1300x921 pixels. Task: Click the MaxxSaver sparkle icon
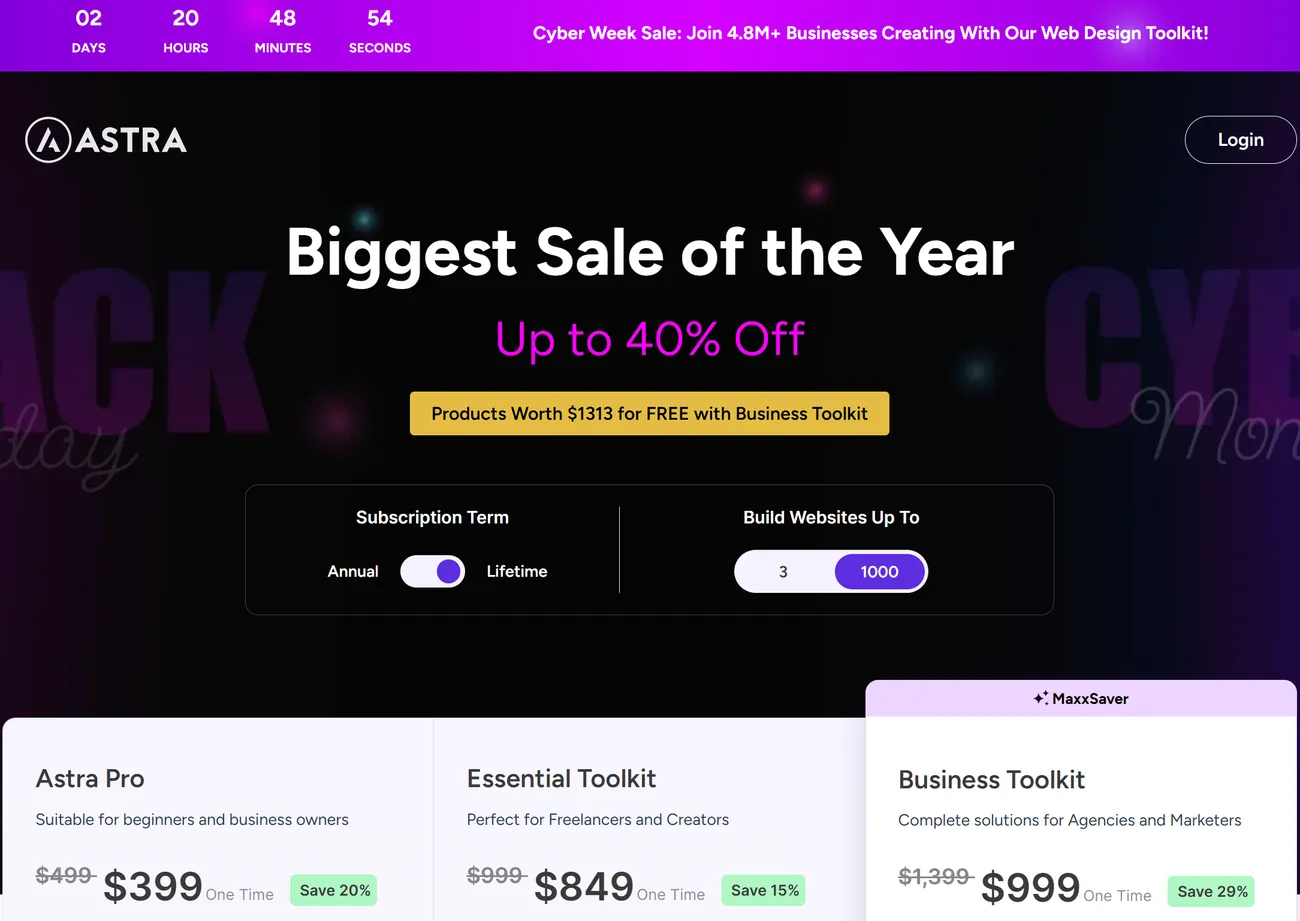pyautogui.click(x=1041, y=699)
